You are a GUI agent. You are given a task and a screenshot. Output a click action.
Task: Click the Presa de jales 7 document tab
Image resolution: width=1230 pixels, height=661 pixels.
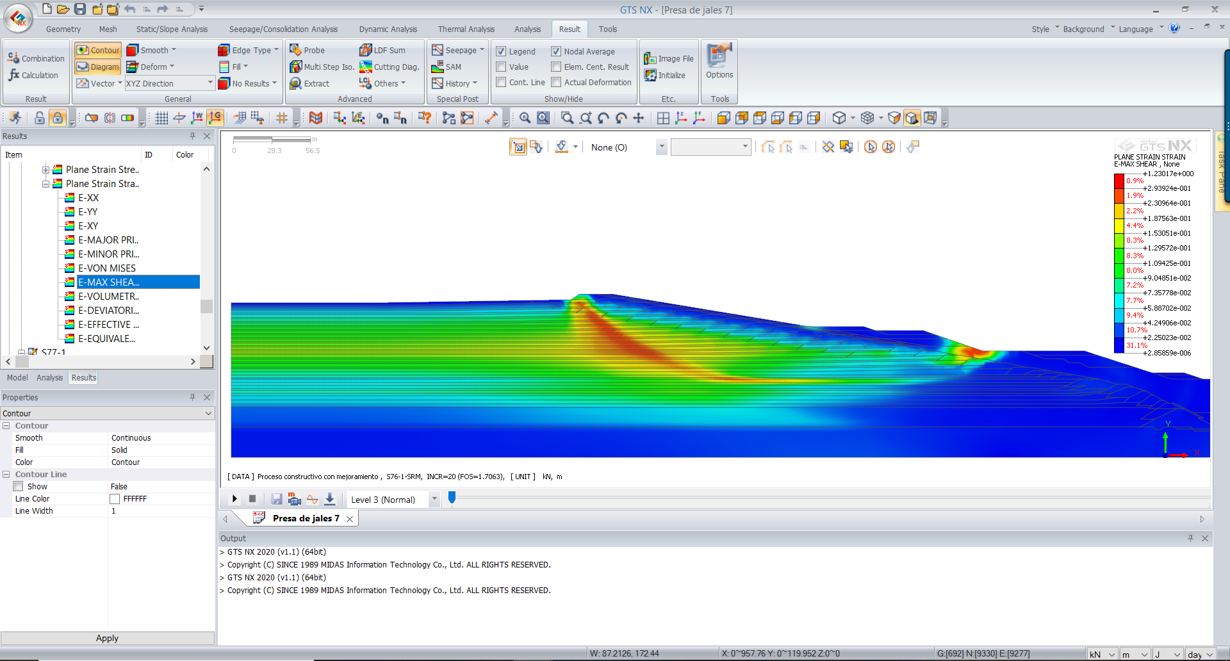[305, 519]
